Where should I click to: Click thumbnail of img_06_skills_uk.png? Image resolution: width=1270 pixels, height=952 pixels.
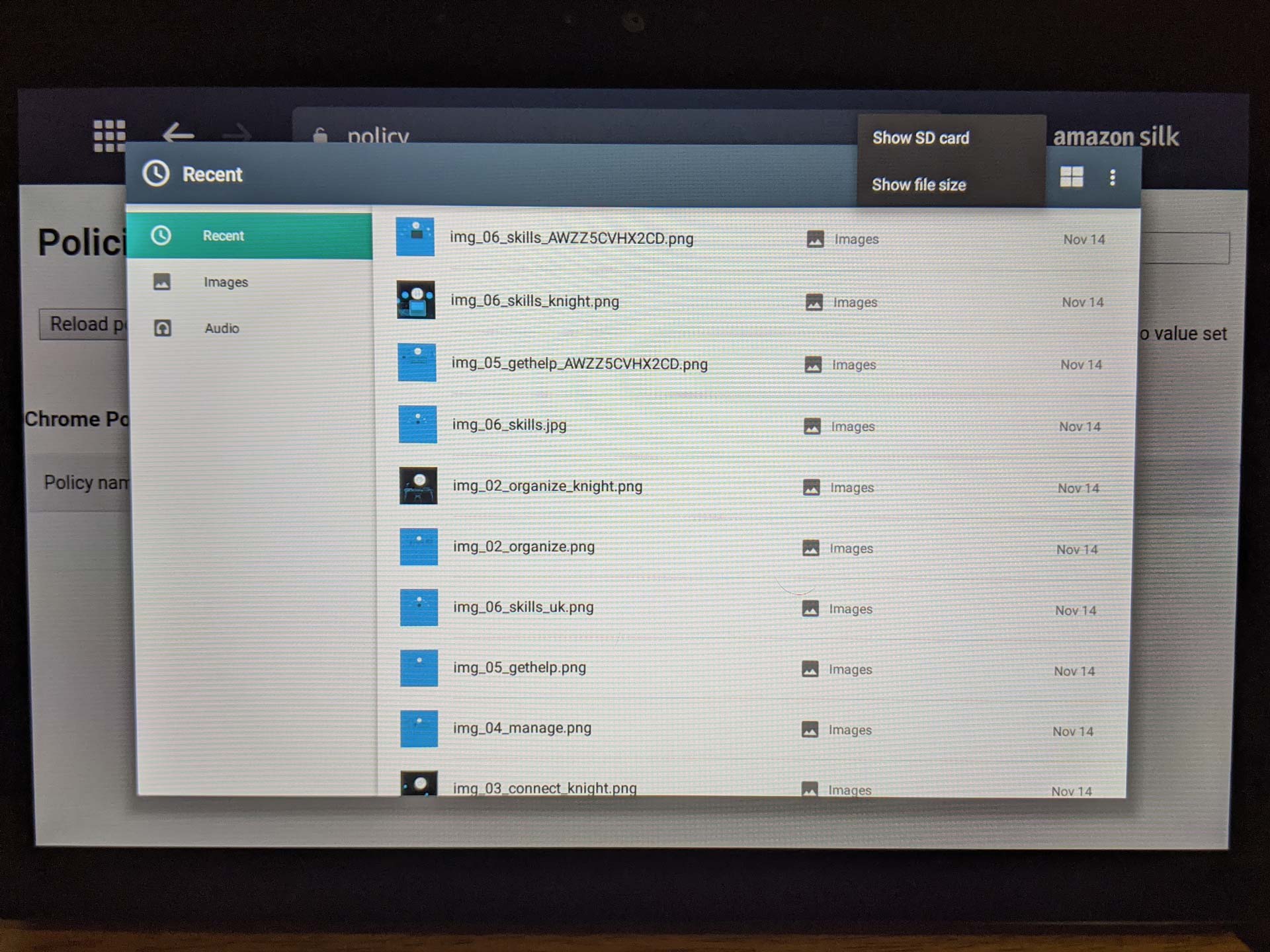(419, 607)
